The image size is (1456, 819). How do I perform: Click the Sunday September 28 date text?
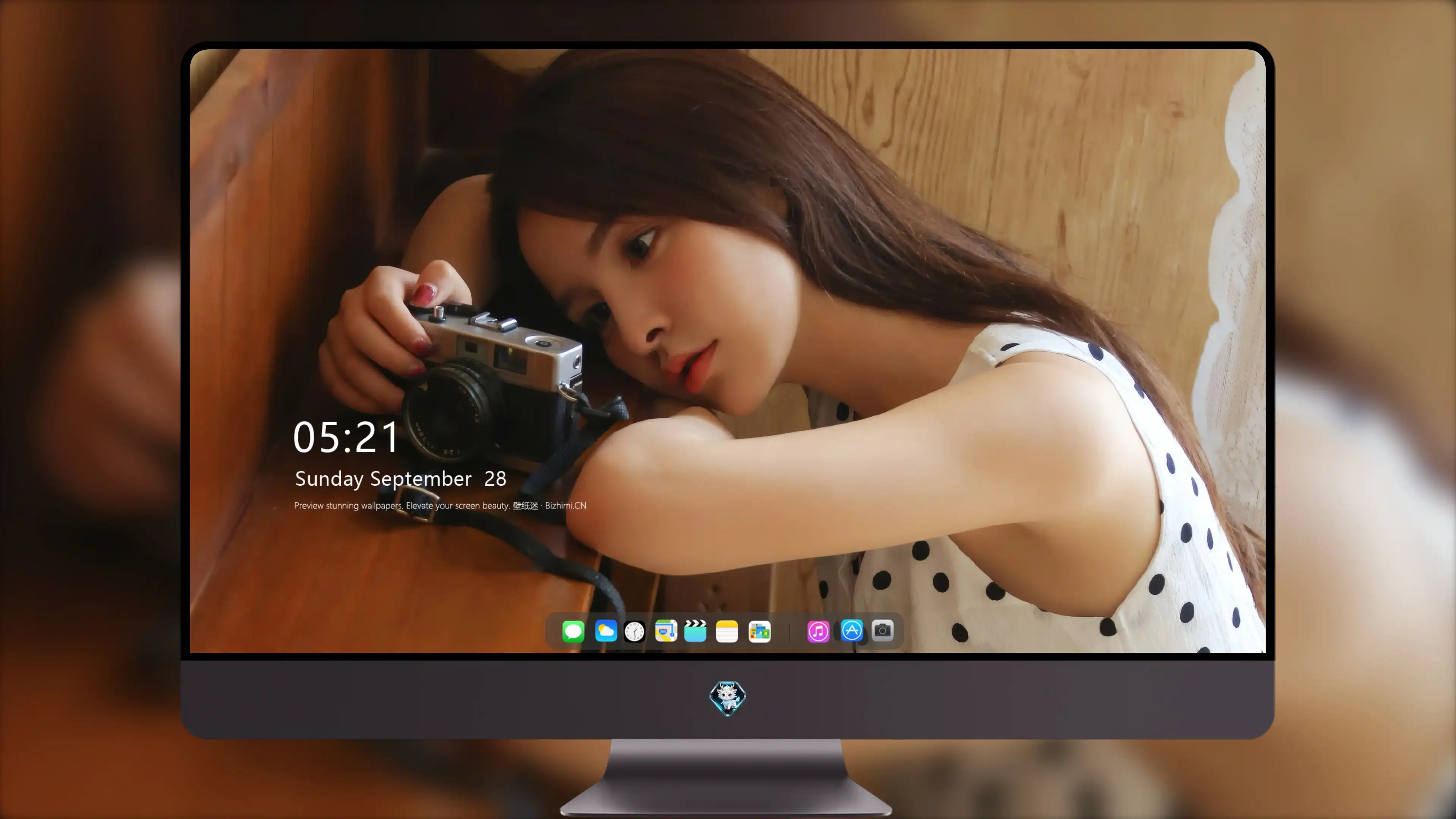(401, 479)
